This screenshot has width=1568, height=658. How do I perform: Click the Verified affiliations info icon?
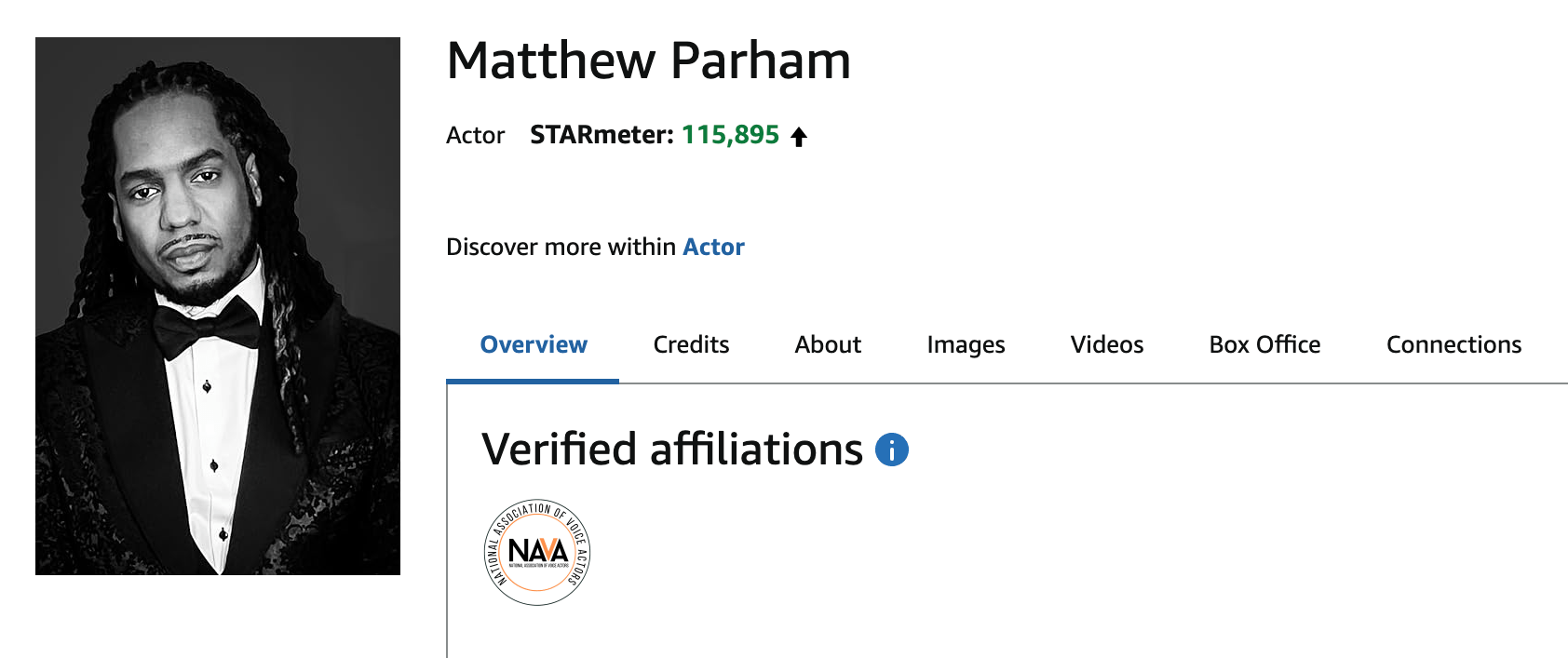892,450
